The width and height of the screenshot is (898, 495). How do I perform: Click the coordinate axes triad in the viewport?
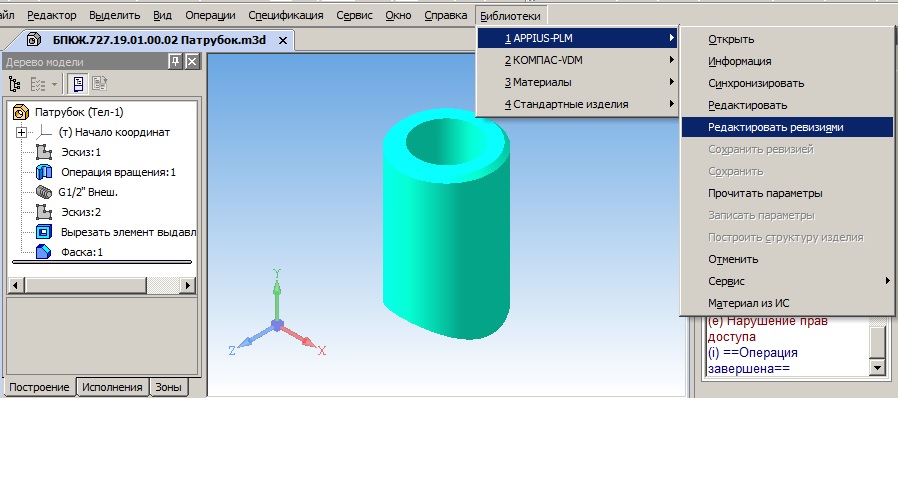pyautogui.click(x=277, y=314)
